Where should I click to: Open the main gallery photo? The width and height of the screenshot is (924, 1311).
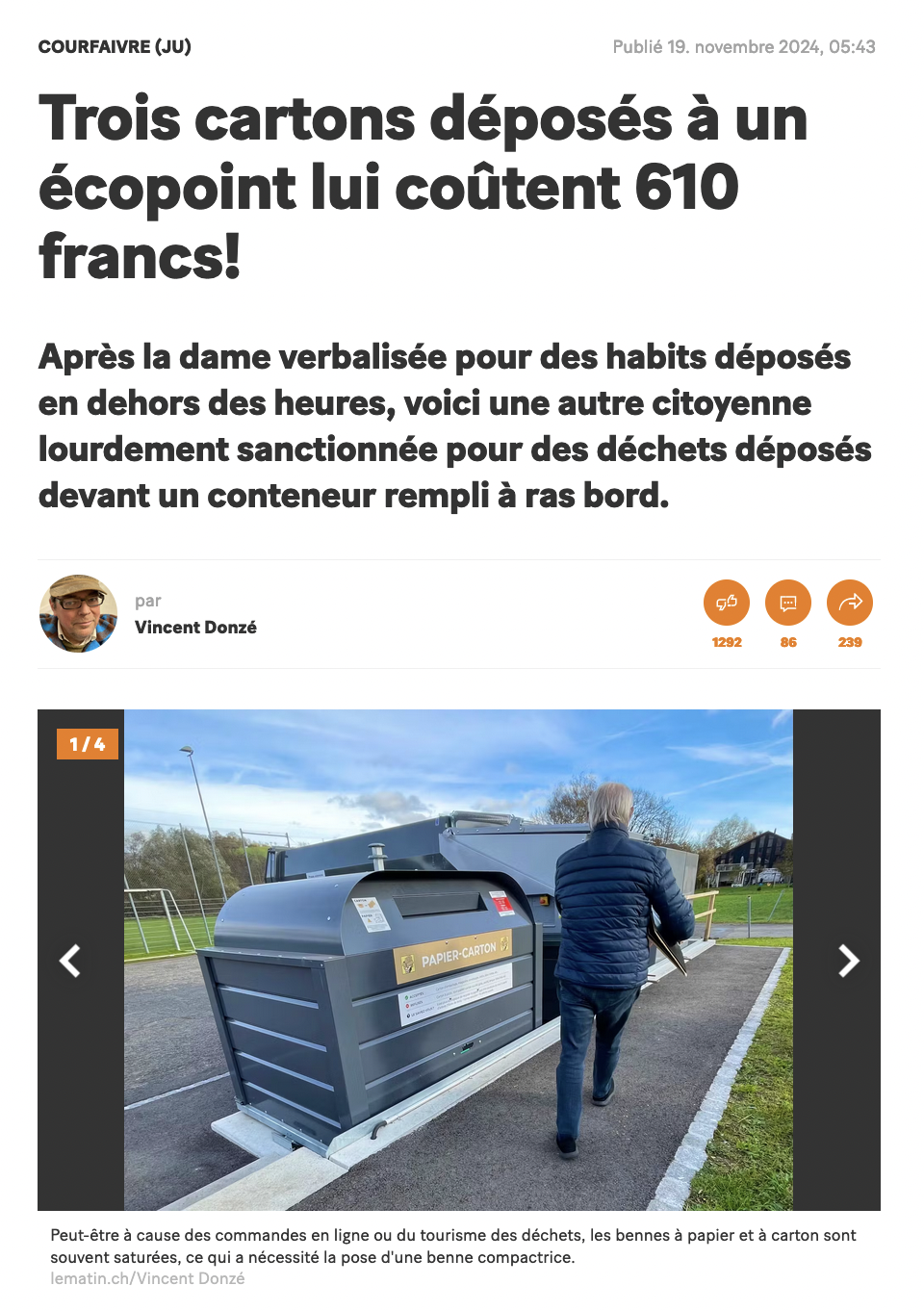coord(458,960)
